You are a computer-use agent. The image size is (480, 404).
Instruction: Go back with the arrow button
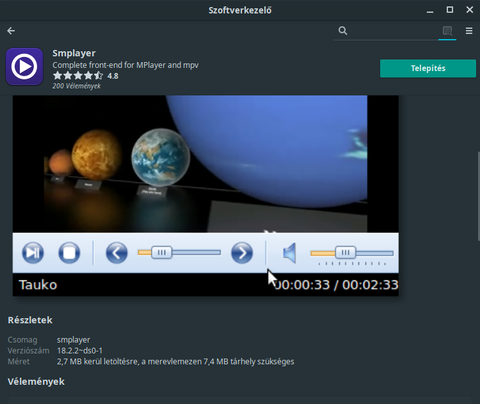point(11,31)
